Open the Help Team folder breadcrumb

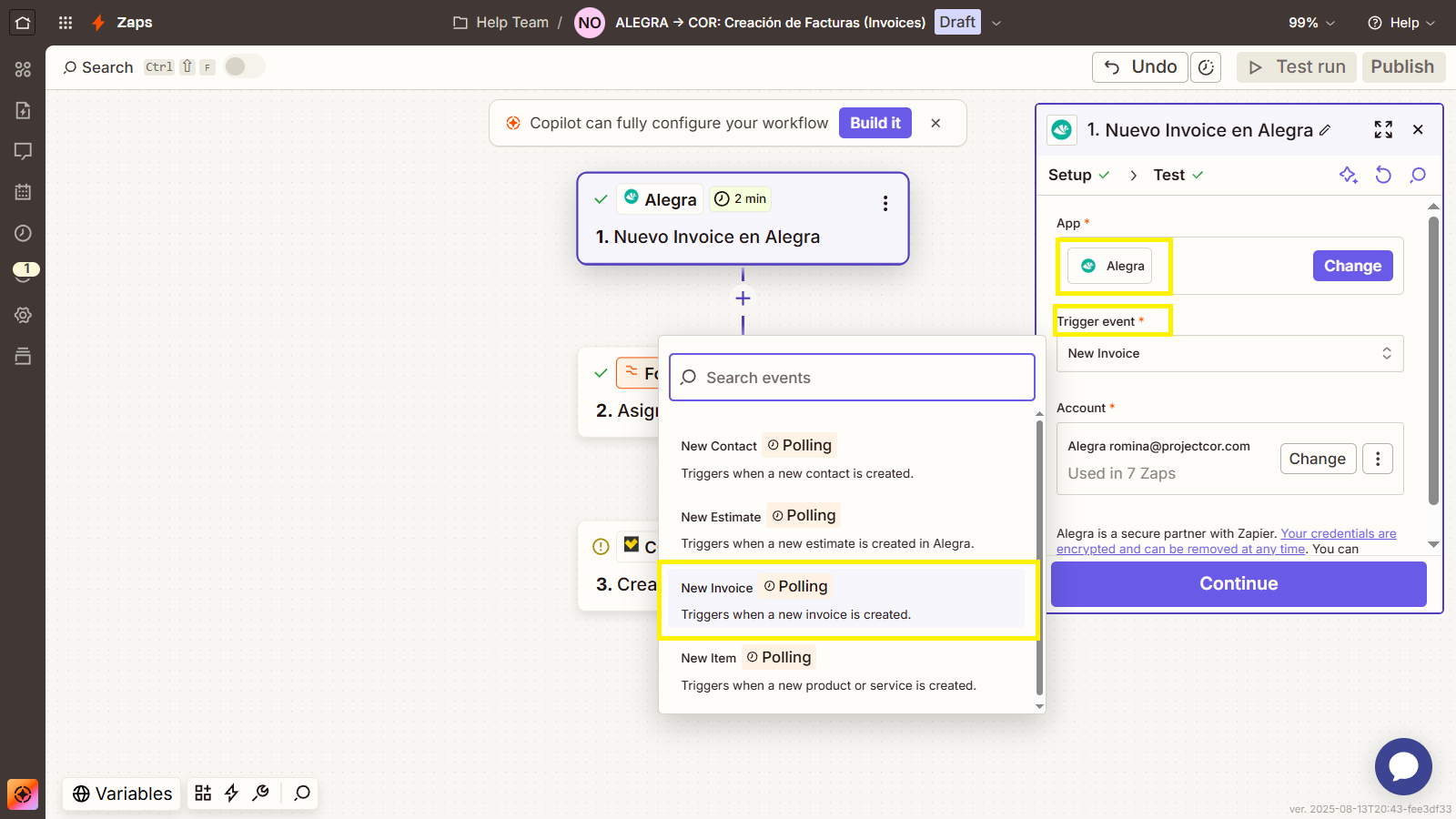tap(501, 23)
